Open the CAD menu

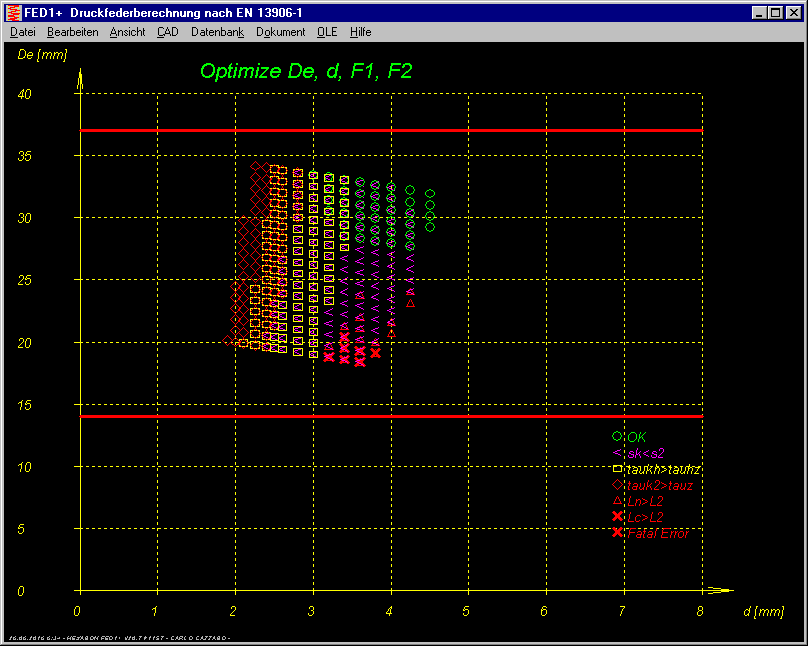coord(168,32)
